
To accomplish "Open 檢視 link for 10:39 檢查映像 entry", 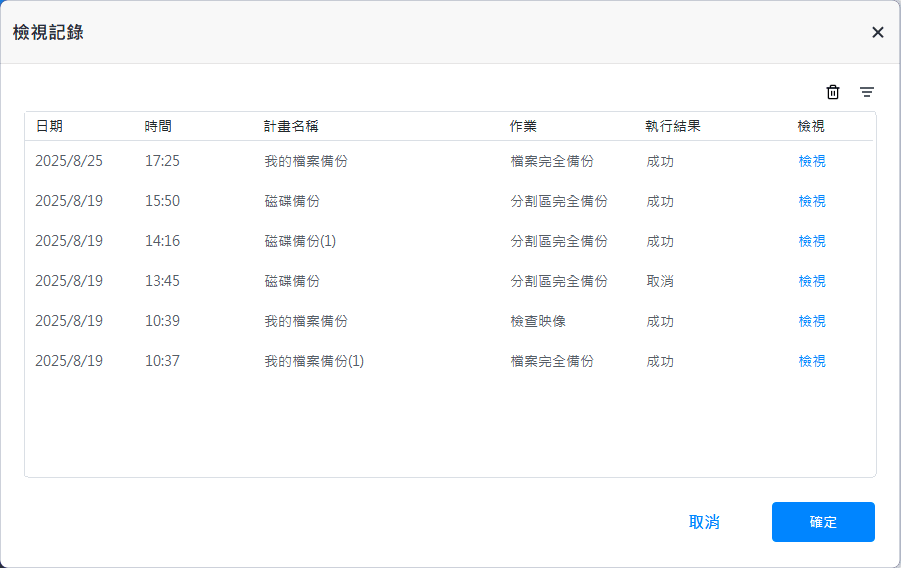I will 812,321.
